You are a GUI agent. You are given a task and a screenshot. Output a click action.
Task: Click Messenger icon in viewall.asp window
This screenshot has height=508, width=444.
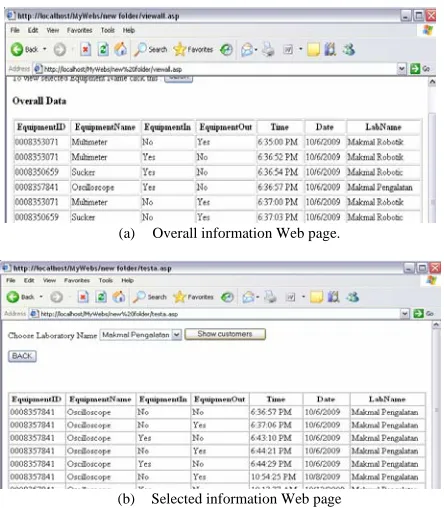349,50
